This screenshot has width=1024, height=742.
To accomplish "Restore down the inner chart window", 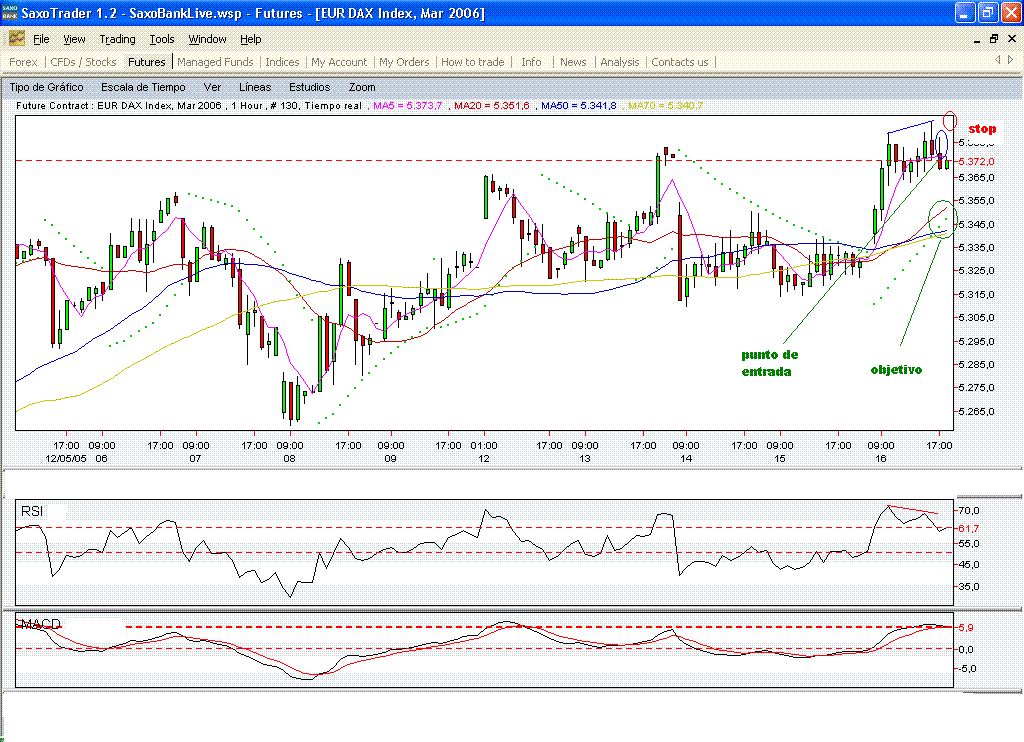I will click(x=994, y=39).
